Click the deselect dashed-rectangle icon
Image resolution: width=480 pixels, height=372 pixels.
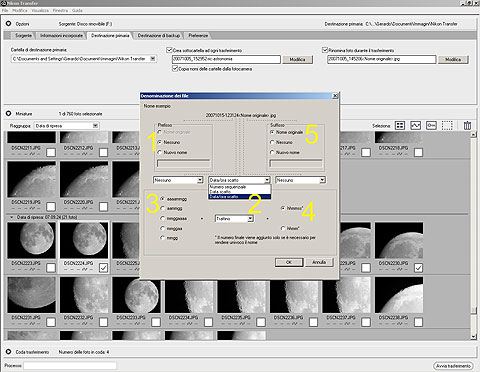(447, 126)
